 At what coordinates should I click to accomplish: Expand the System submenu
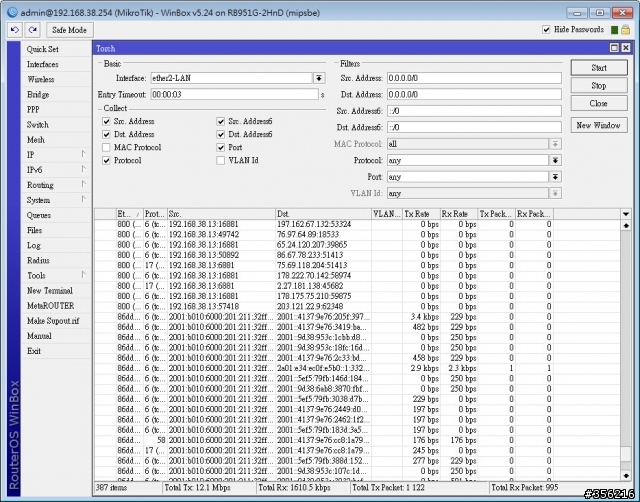[x=84, y=199]
